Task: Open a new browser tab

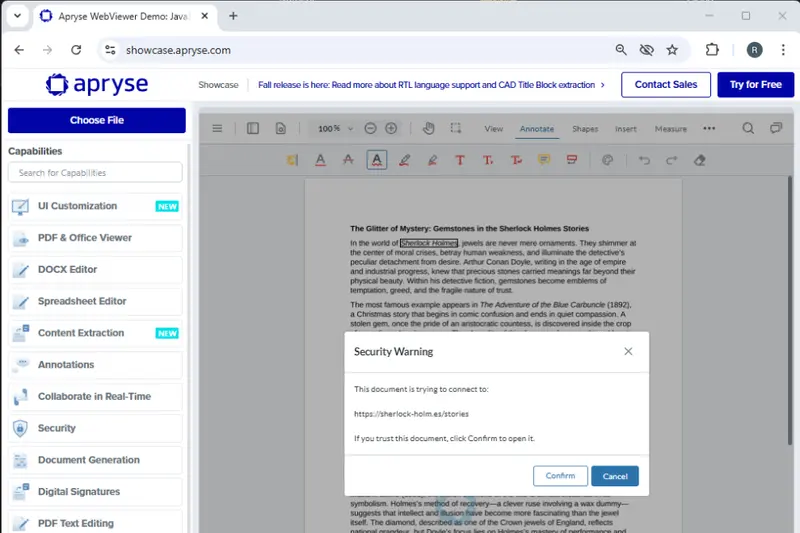Action: click(233, 16)
